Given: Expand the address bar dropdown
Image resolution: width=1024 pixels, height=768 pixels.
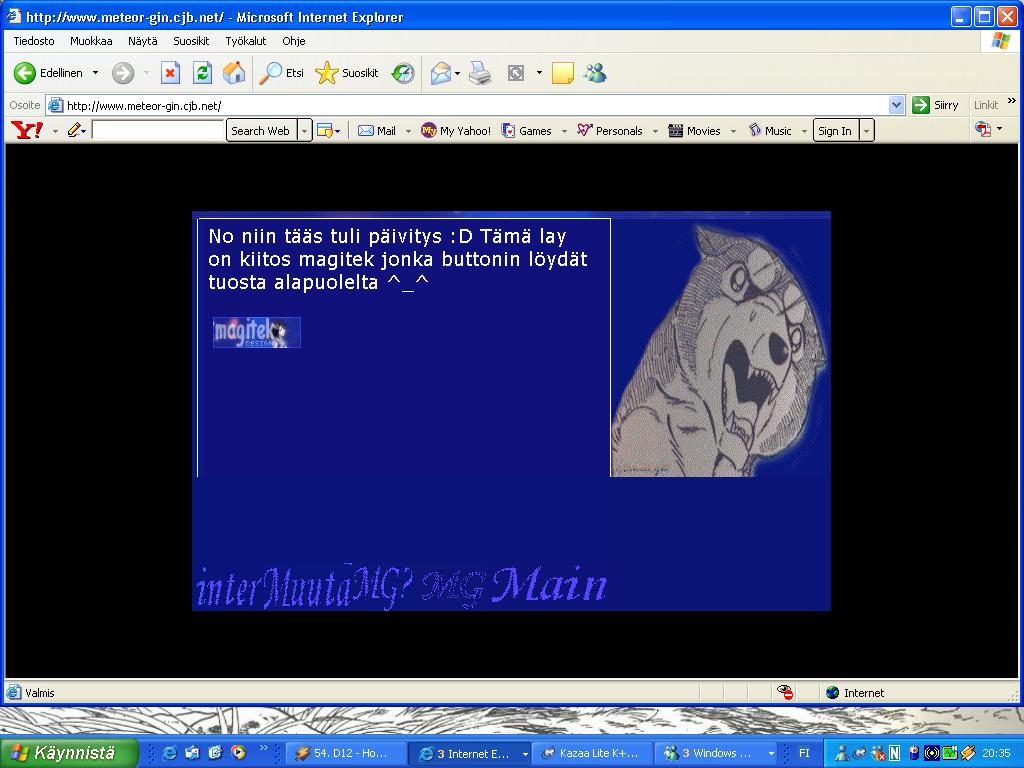Looking at the screenshot, I should tap(896, 105).
